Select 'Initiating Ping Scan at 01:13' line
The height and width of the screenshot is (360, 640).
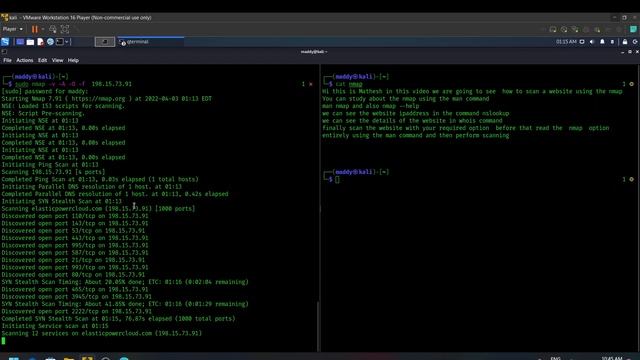pos(50,165)
